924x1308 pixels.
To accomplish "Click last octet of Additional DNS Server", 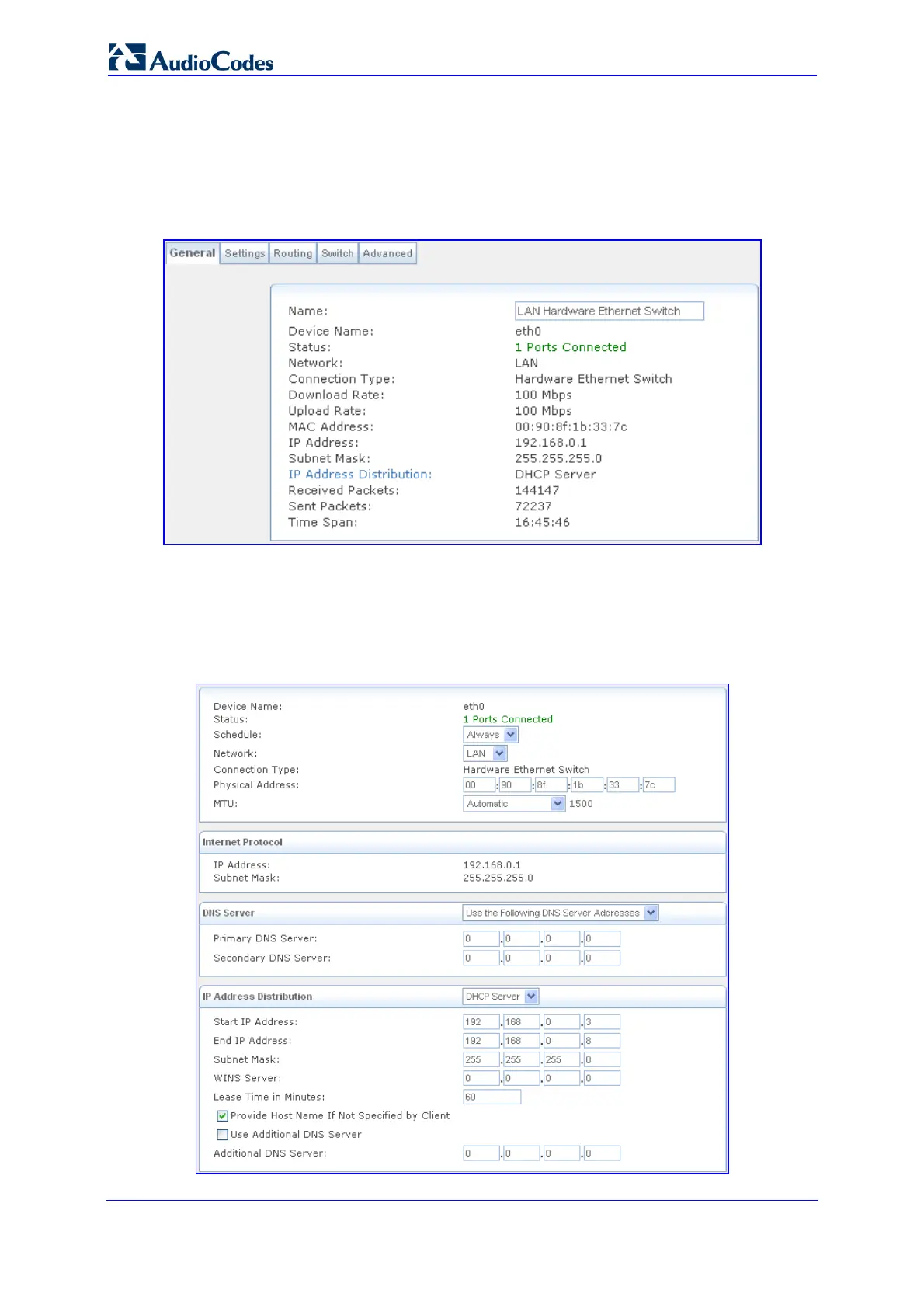I will (602, 1153).
